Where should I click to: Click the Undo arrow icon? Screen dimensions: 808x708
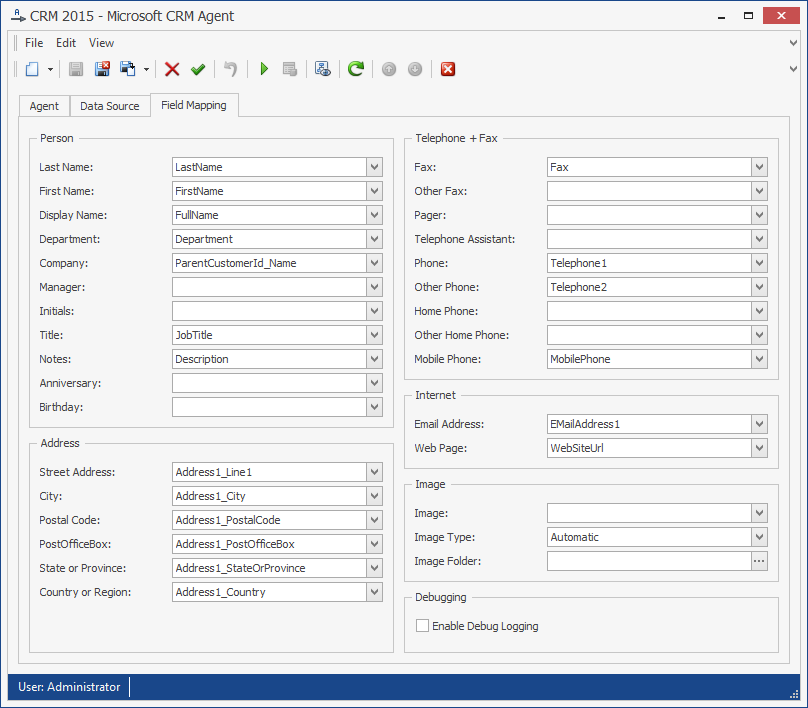230,69
